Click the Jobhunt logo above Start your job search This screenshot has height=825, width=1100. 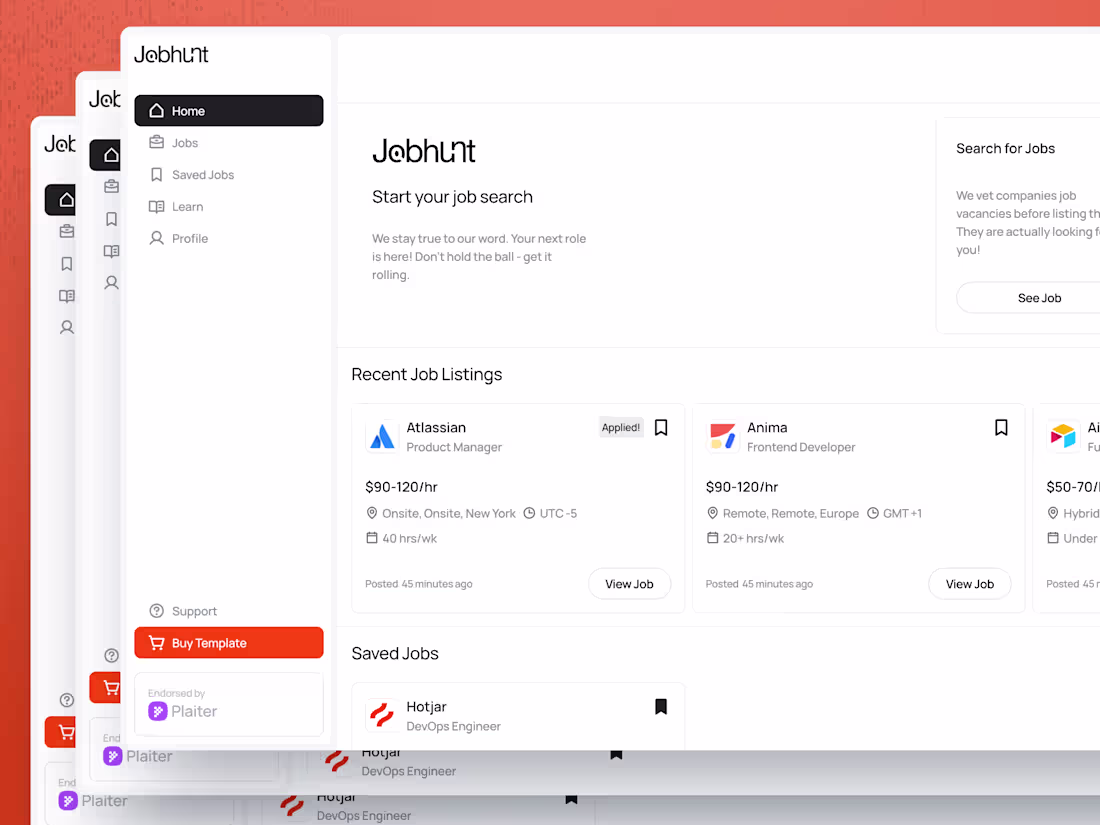pyautogui.click(x=424, y=151)
